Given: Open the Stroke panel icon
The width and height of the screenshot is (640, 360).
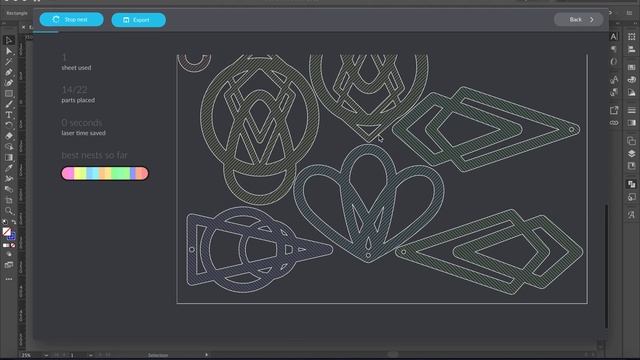Looking at the screenshot, I should (x=631, y=110).
